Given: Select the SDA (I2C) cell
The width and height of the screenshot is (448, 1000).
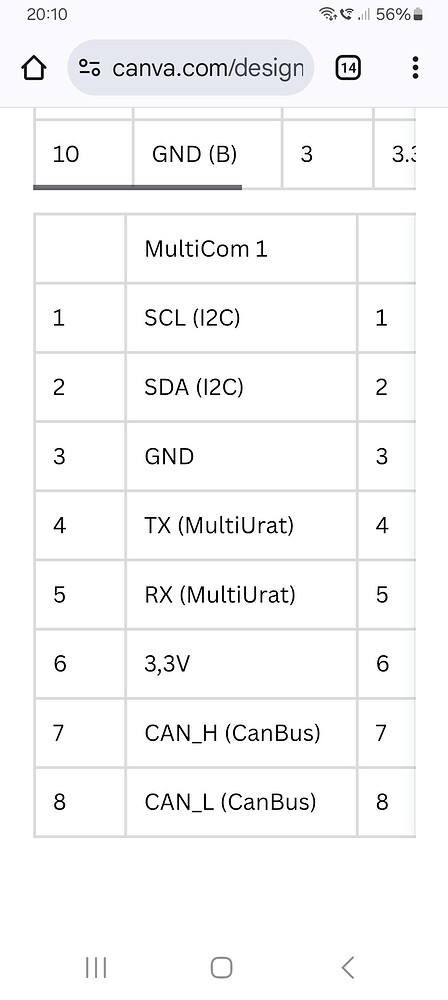Looking at the screenshot, I should 241,387.
